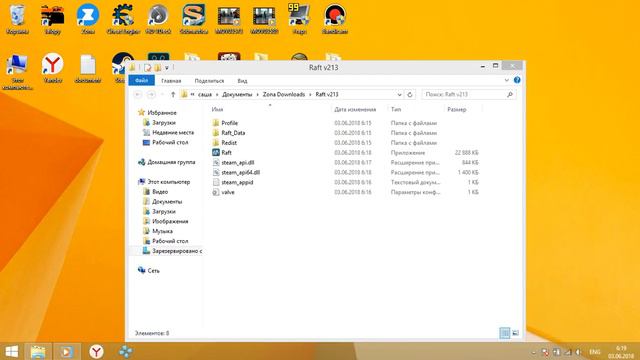This screenshot has height=360, width=640.
Task: Open Этот компьютер in navigation pane
Action: point(169,182)
